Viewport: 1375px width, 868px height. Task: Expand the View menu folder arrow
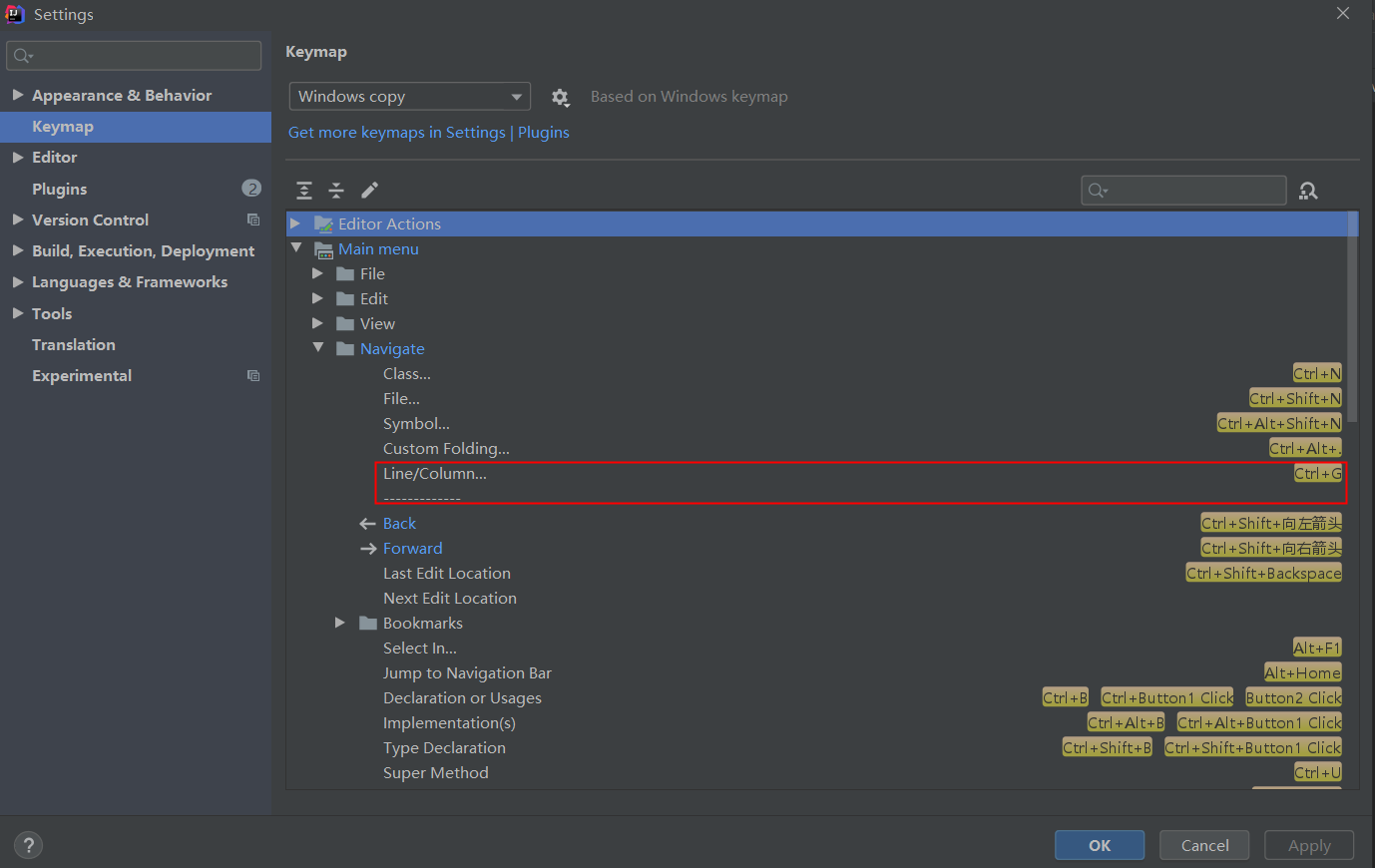pos(317,322)
